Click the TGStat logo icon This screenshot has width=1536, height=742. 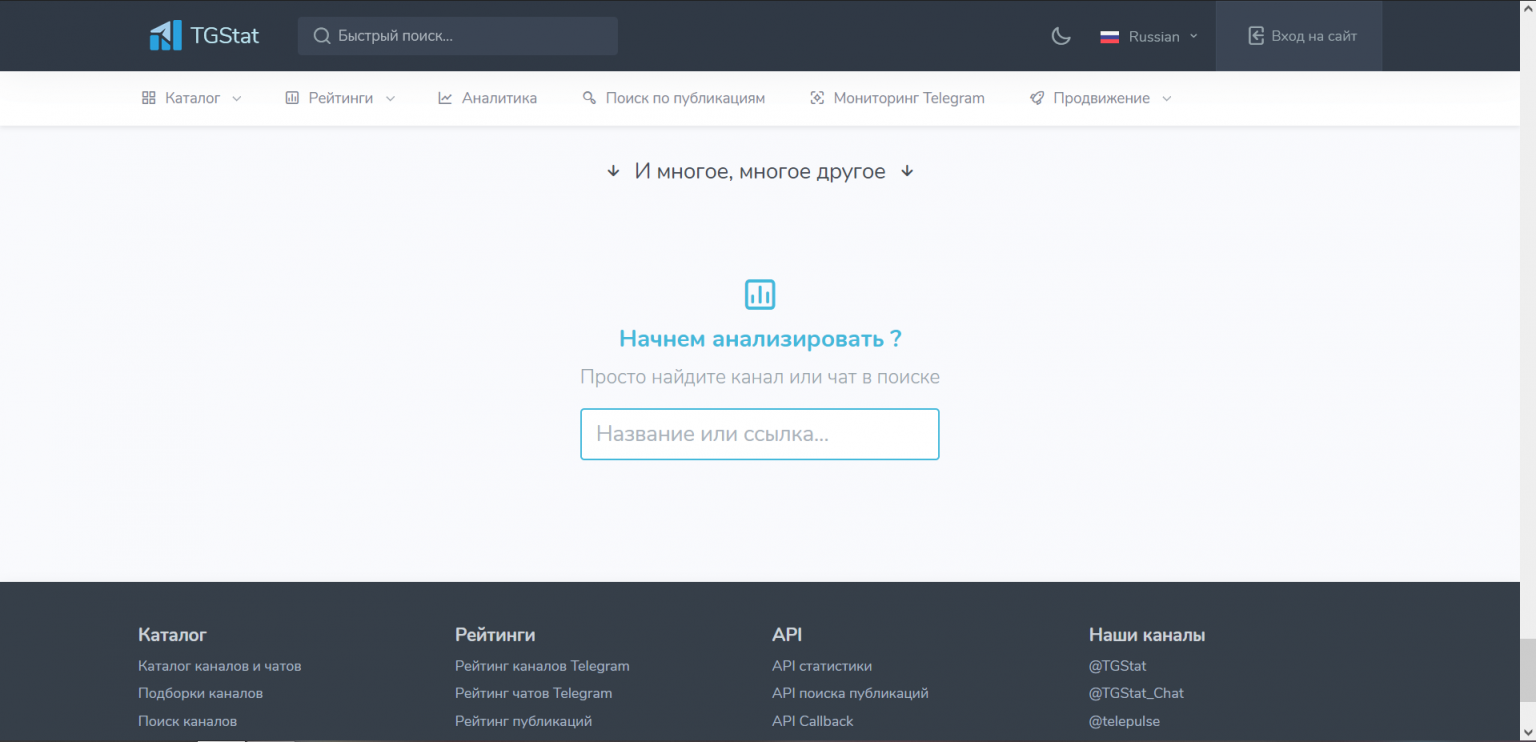pos(165,36)
